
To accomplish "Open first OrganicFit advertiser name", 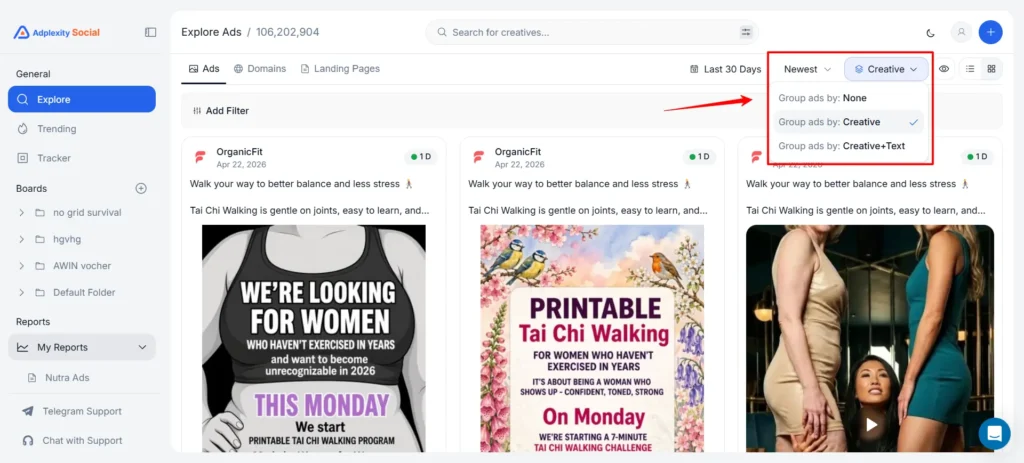I will pos(240,152).
